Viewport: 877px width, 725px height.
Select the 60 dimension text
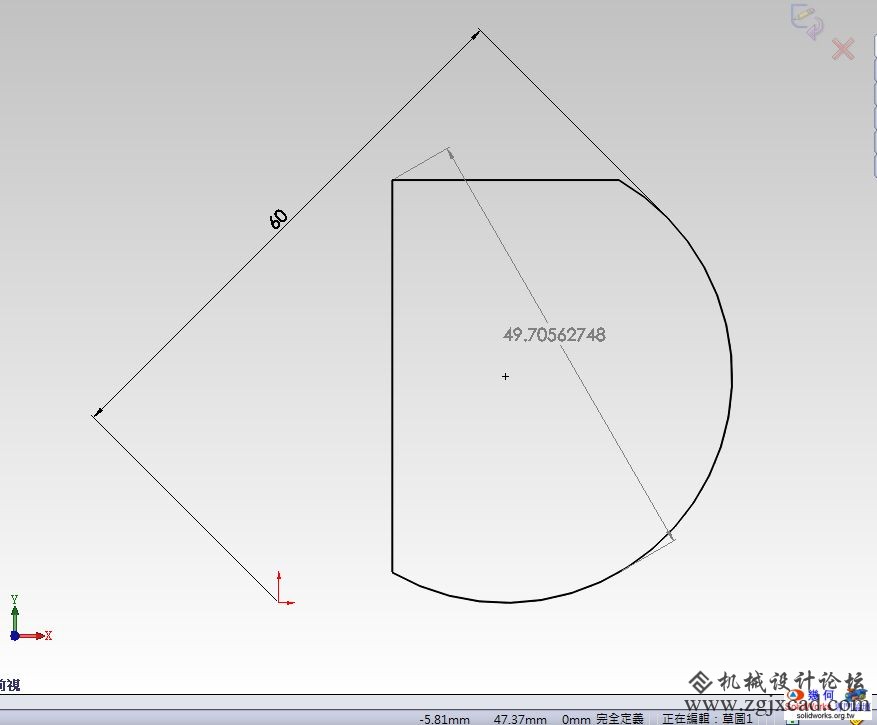278,219
